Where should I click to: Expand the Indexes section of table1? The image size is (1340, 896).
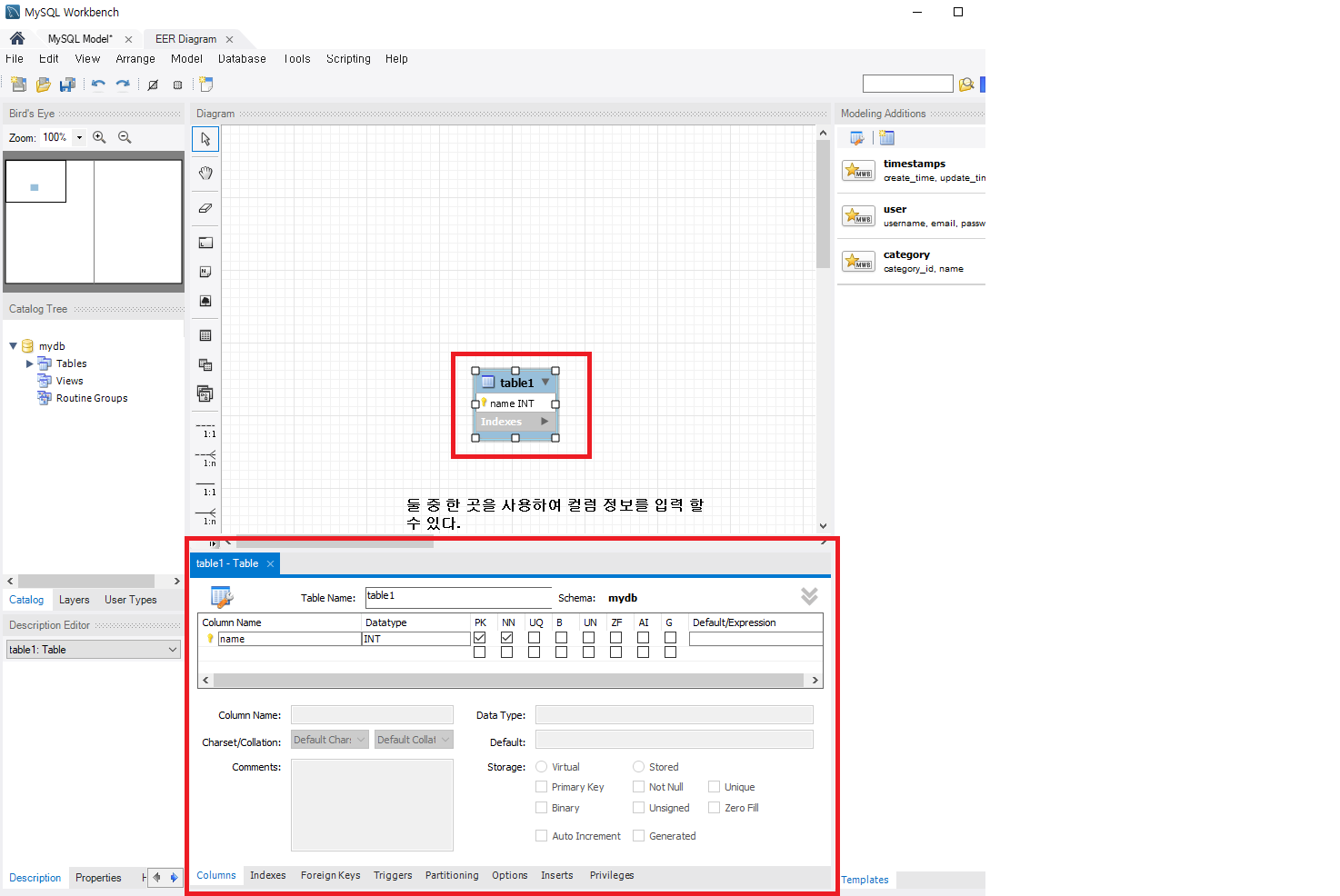pyautogui.click(x=545, y=422)
